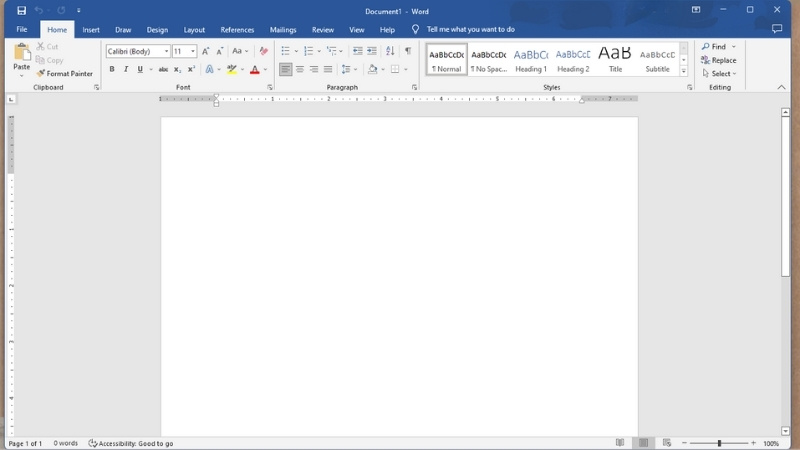Click the zoom slider in status bar
This screenshot has height=450, width=800.
719,443
